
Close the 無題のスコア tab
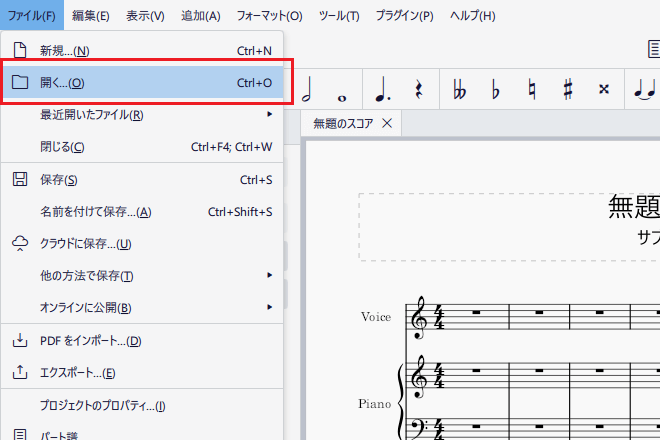click(x=387, y=123)
